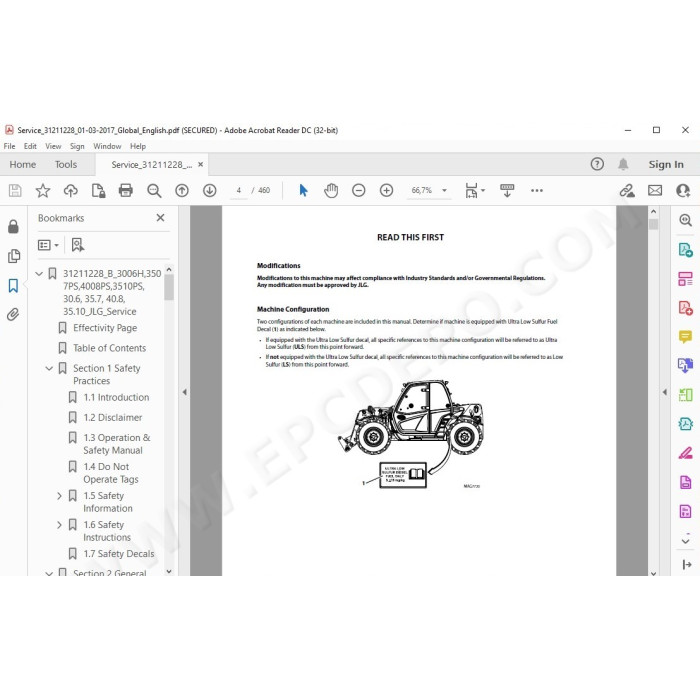Click document vertical scrollbar thumb

[653, 224]
